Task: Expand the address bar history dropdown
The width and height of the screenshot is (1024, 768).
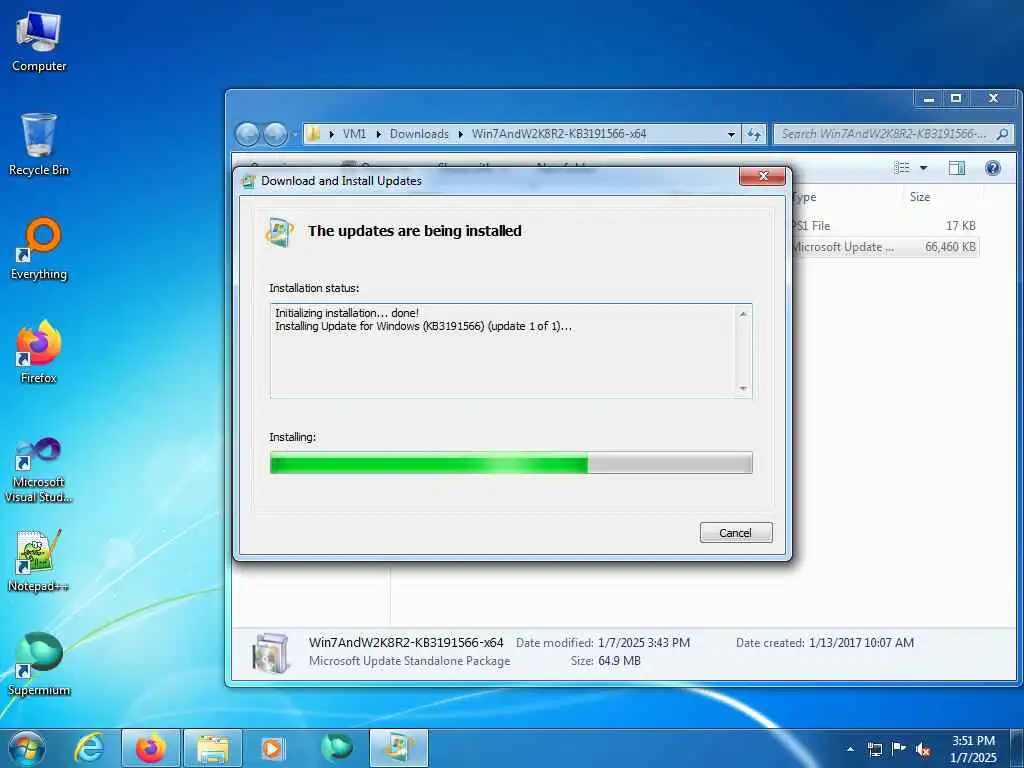Action: pyautogui.click(x=731, y=135)
